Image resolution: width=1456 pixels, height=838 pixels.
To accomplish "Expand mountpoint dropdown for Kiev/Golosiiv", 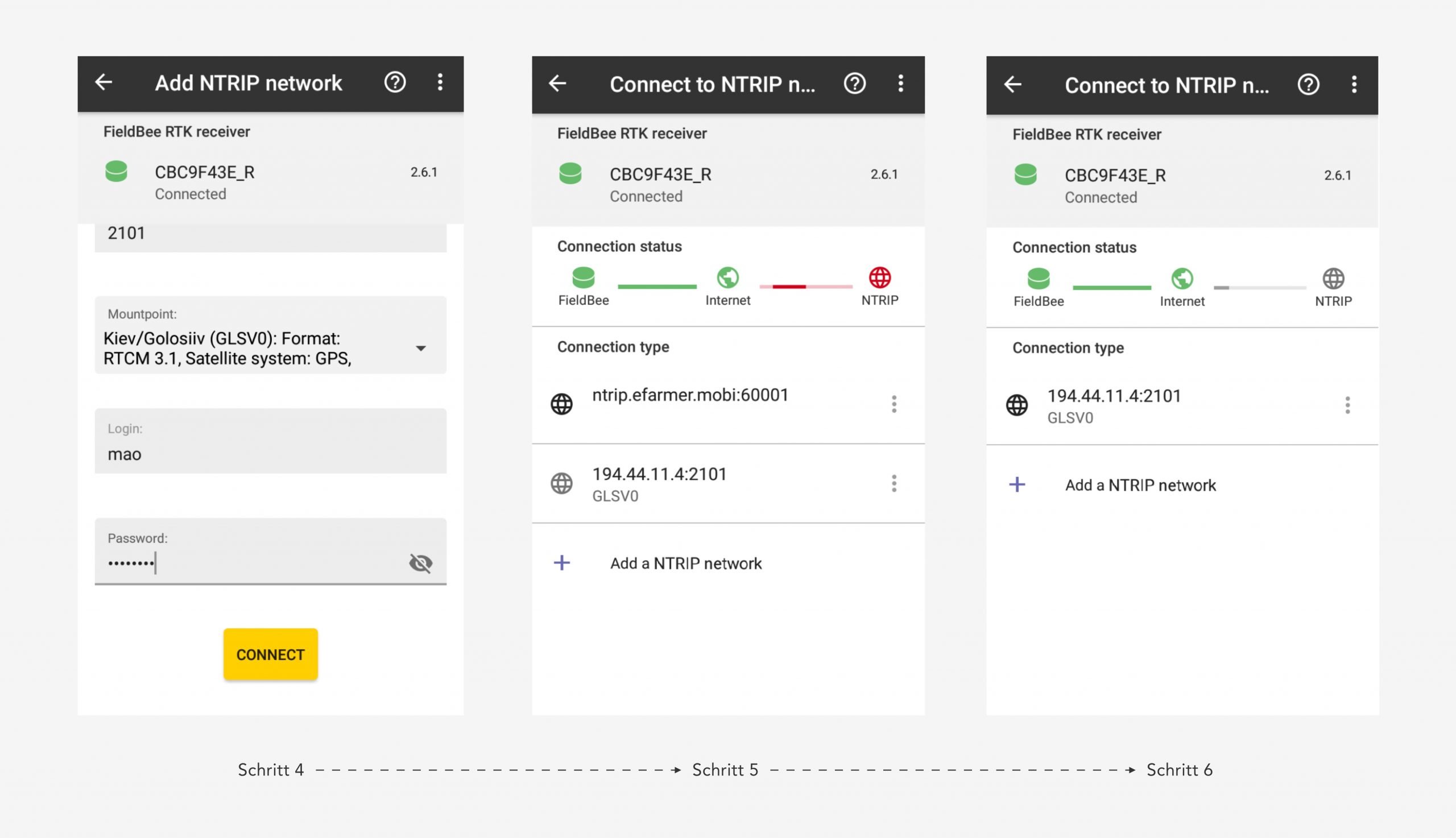I will pyautogui.click(x=422, y=348).
